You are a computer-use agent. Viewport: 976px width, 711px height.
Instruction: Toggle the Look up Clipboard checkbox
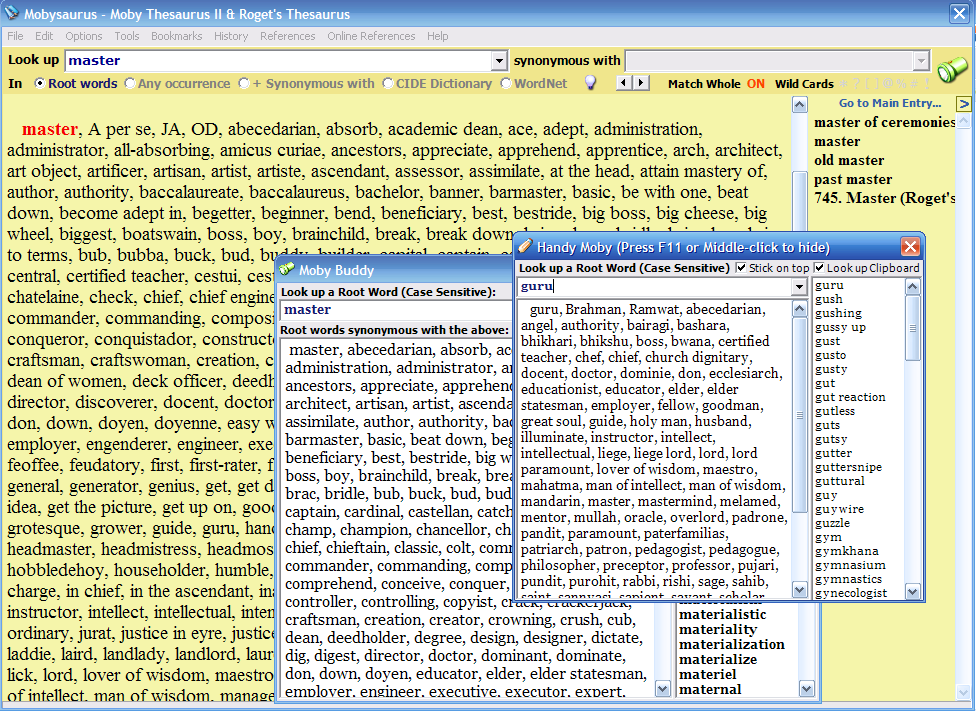[x=819, y=268]
